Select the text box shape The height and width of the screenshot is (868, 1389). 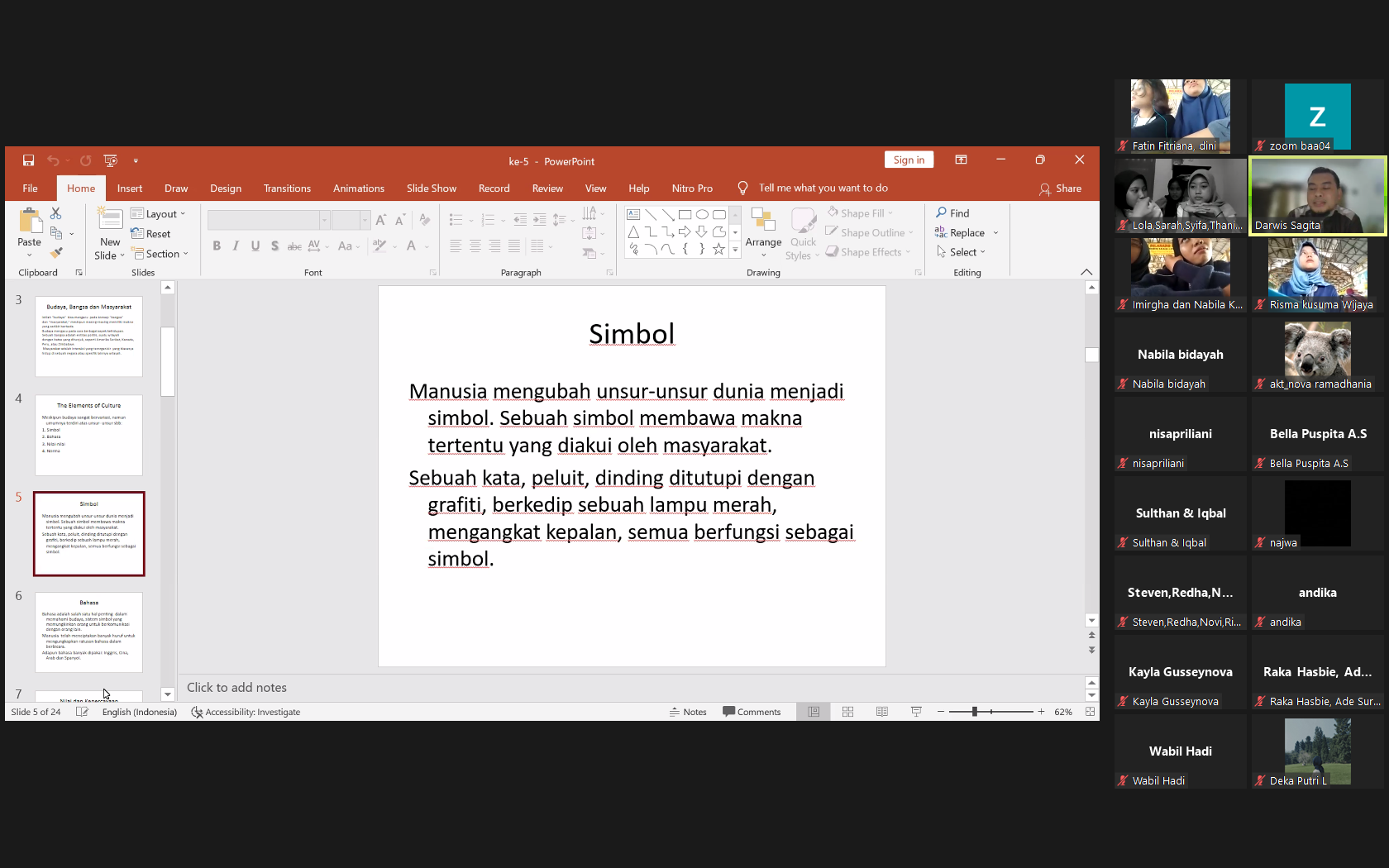tap(633, 214)
